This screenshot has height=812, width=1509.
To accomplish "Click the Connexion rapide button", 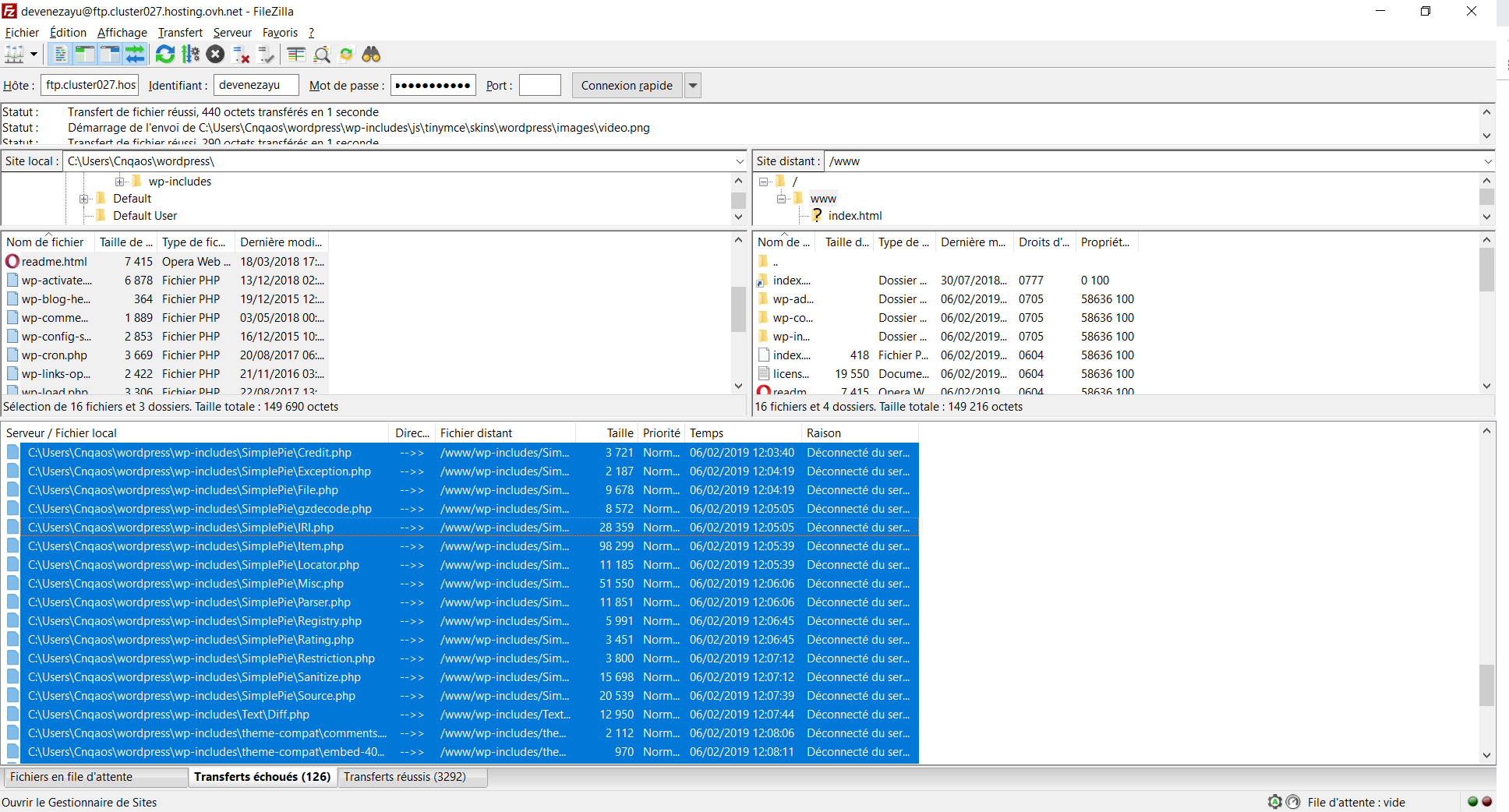I will (627, 86).
